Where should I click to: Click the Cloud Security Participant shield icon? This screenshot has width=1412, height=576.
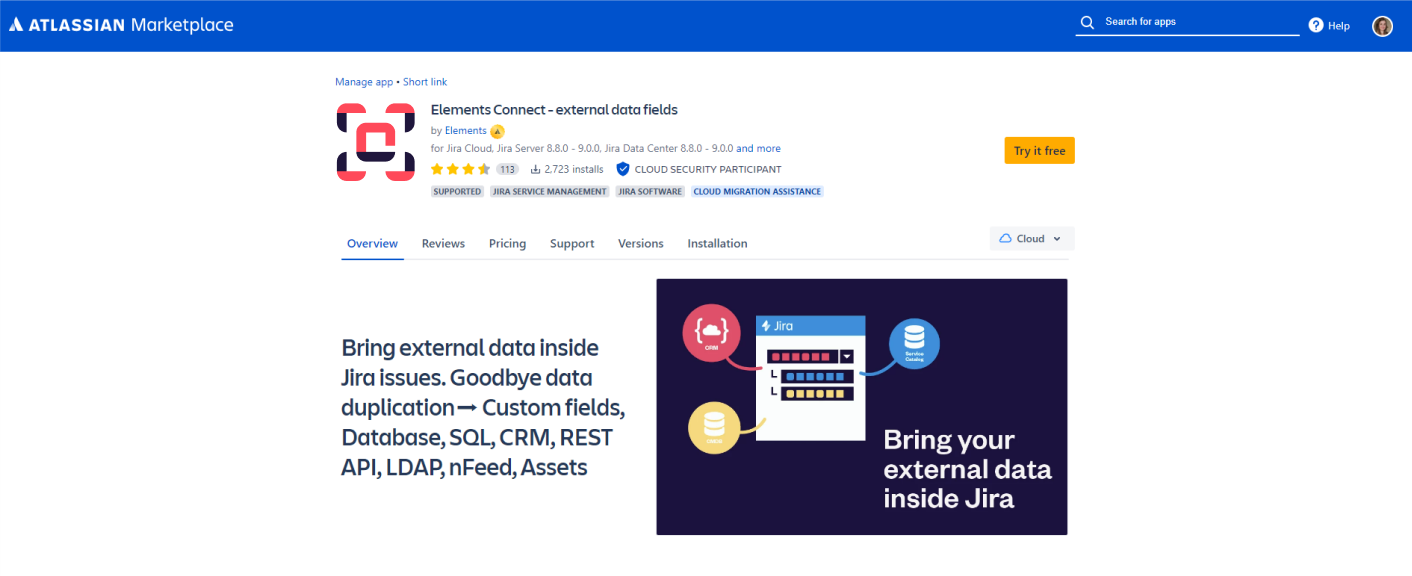click(x=623, y=169)
